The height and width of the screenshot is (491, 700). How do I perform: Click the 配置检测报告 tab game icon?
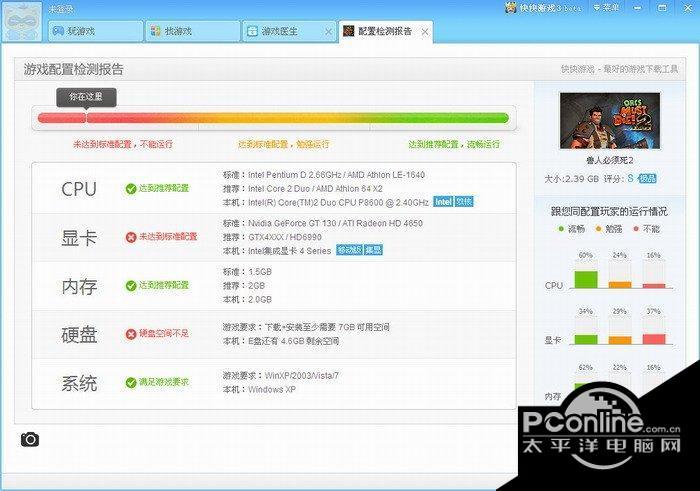coord(349,31)
